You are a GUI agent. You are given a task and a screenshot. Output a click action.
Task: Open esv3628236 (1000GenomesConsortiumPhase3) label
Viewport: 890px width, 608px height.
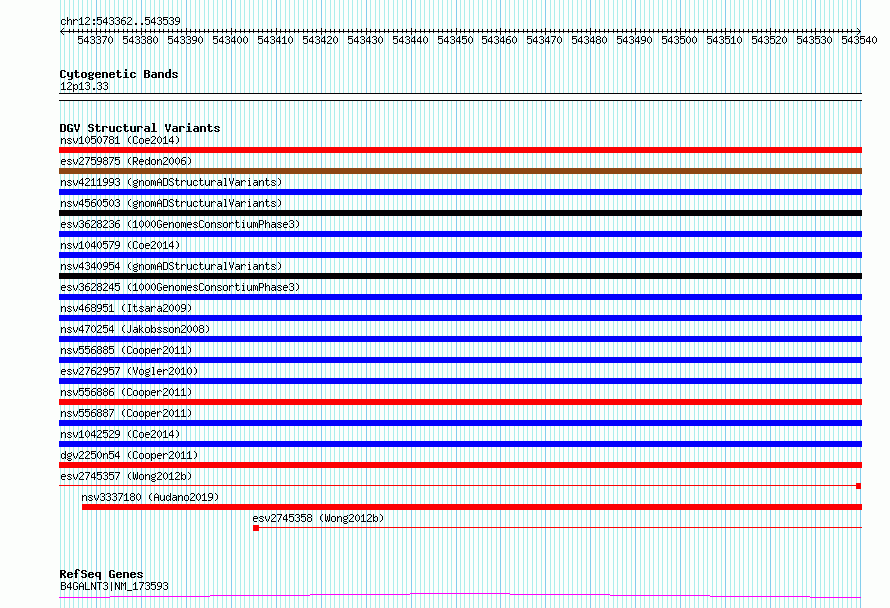[180, 224]
